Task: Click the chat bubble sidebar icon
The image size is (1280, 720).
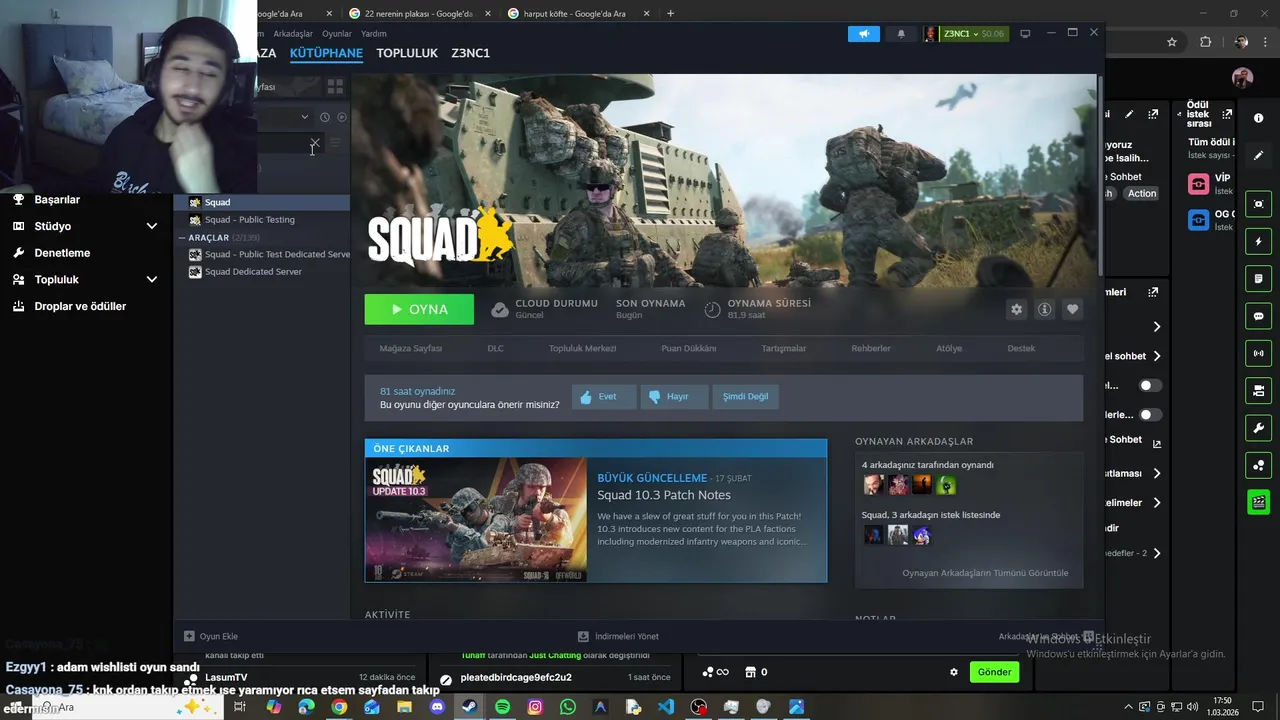Action: coord(1259,316)
